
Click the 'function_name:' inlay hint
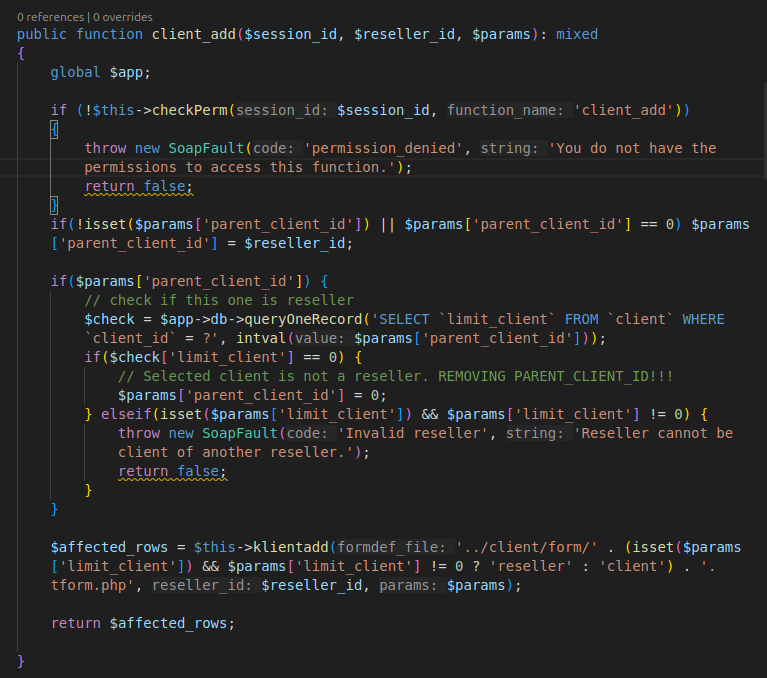tap(509, 111)
